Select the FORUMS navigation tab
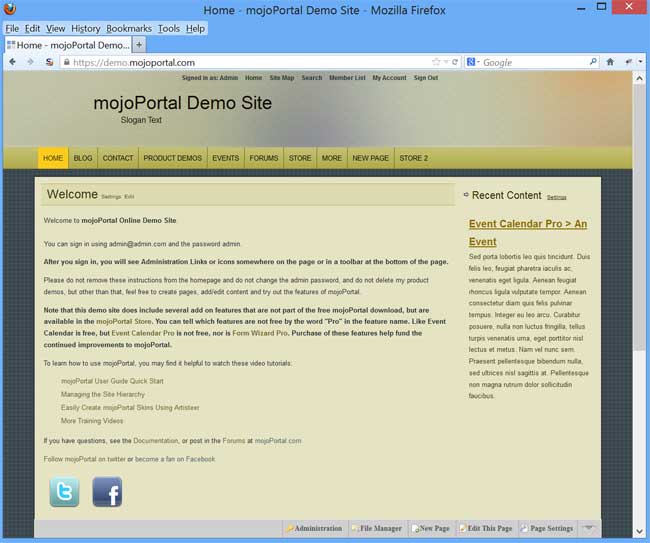 click(x=264, y=158)
